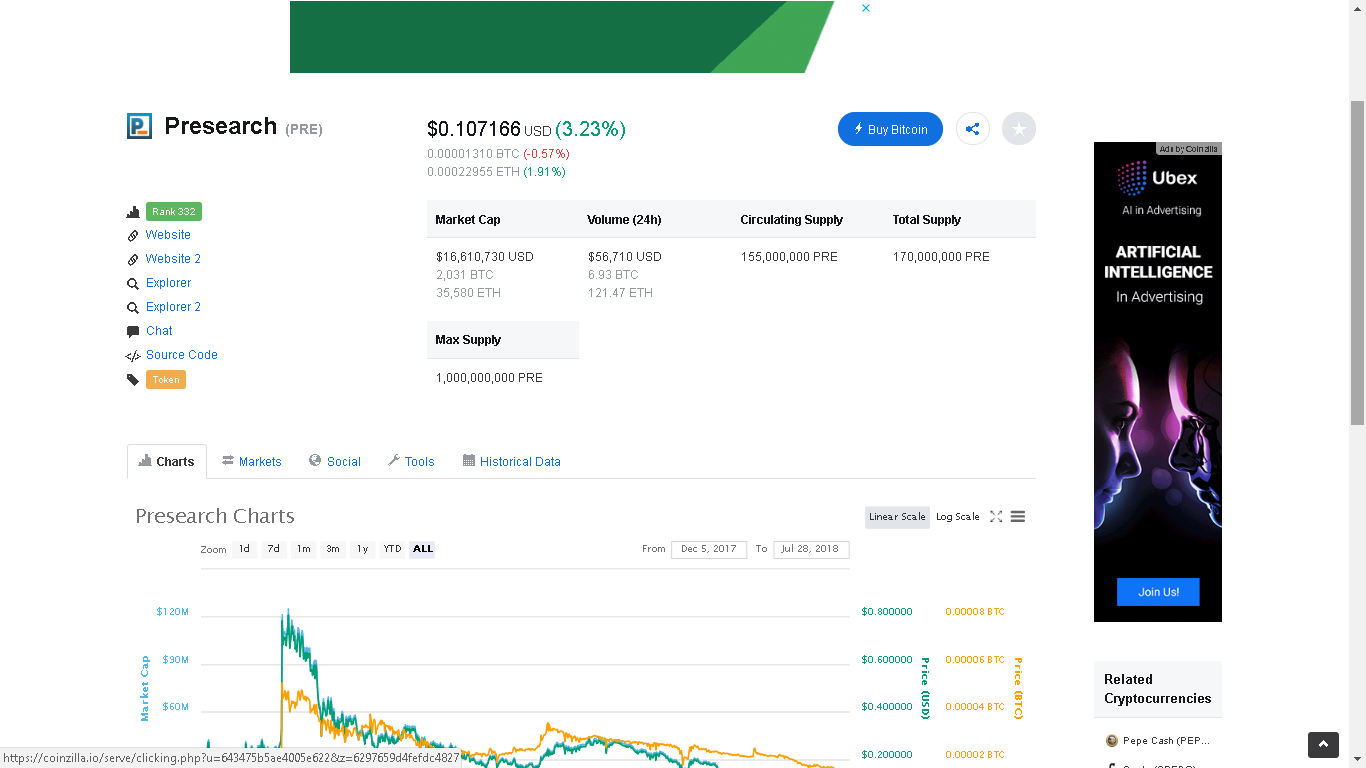Viewport: 1366px width, 768px height.
Task: Set chart zoom to 3m
Action: click(333, 549)
